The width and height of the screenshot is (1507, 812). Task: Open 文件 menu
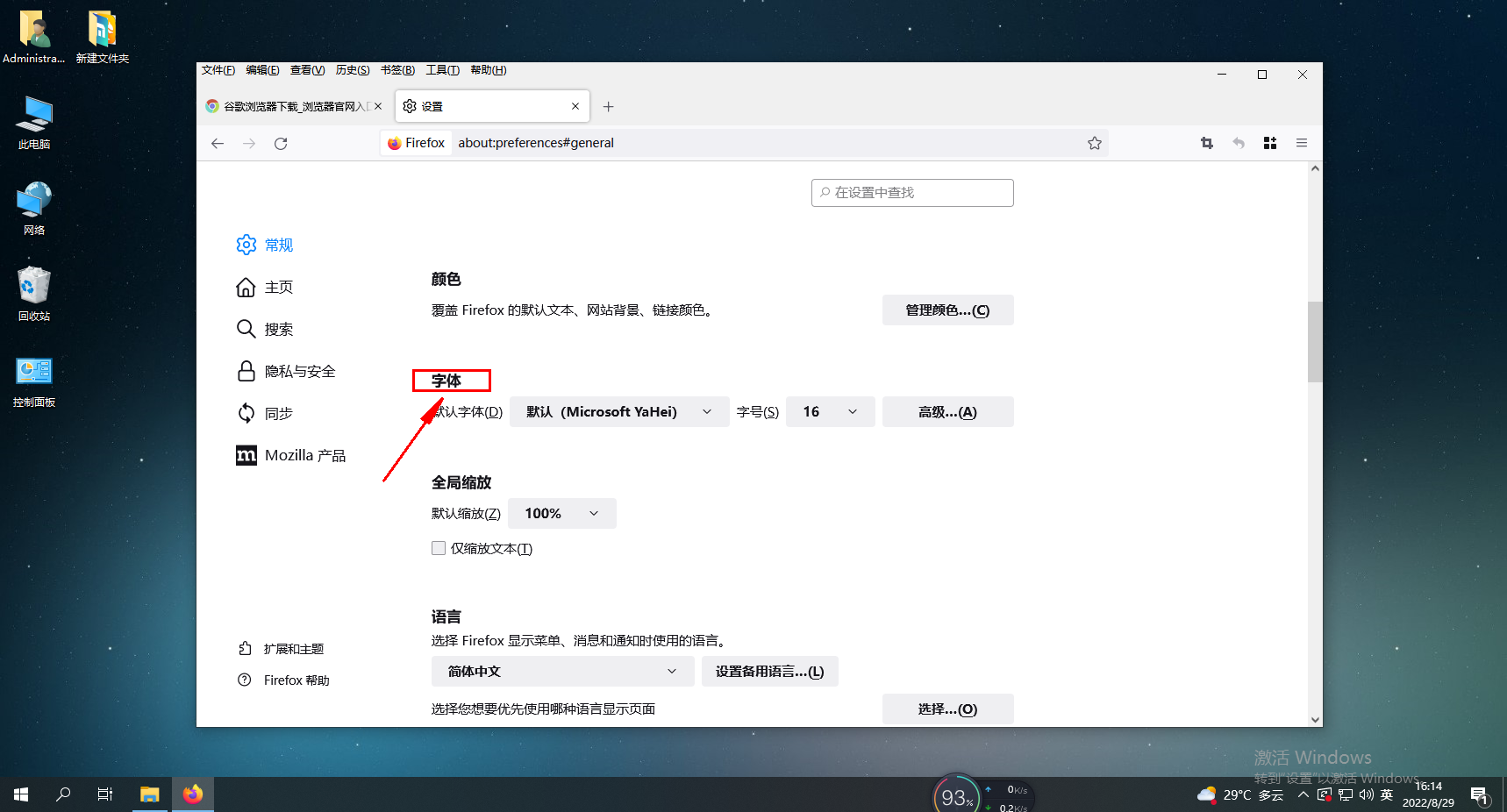218,70
